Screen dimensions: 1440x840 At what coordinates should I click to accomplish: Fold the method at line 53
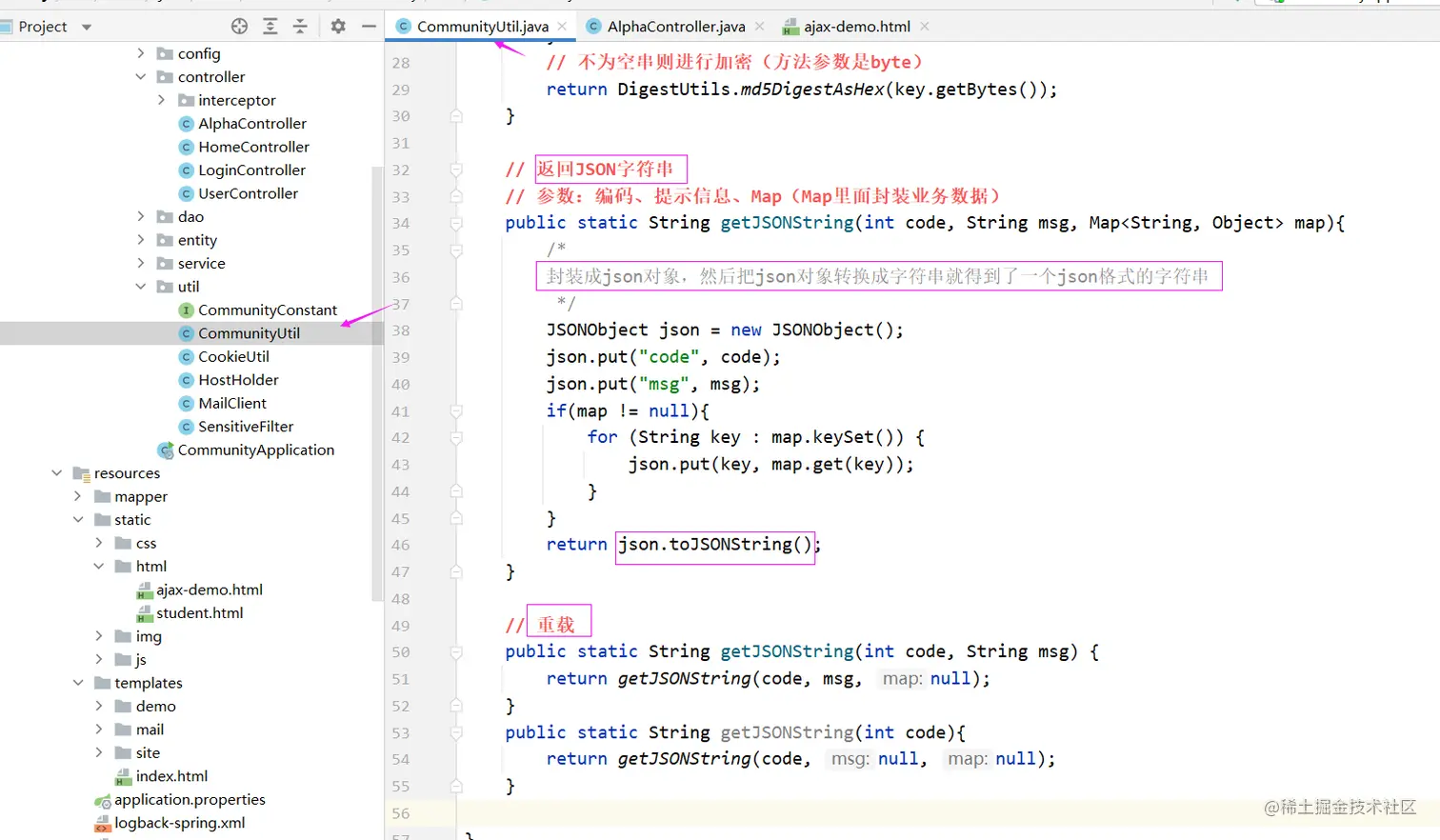[x=456, y=732]
